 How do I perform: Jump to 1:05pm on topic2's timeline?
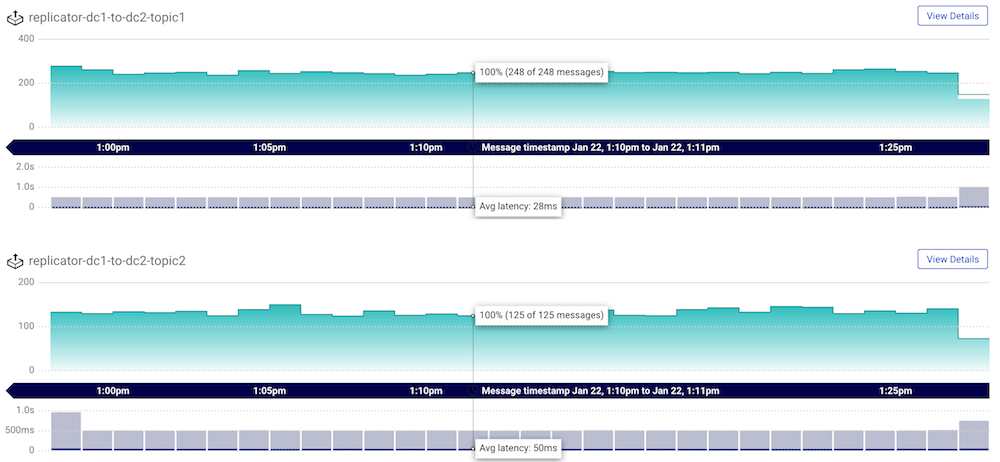269,391
